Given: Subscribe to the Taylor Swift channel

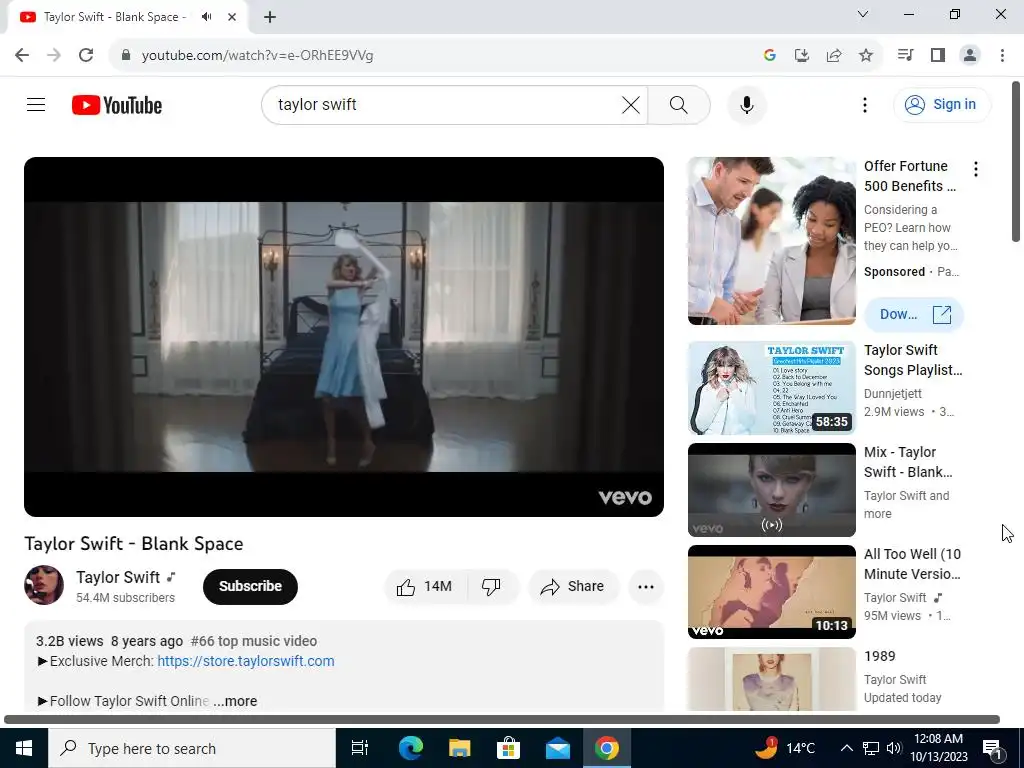Looking at the screenshot, I should point(250,586).
